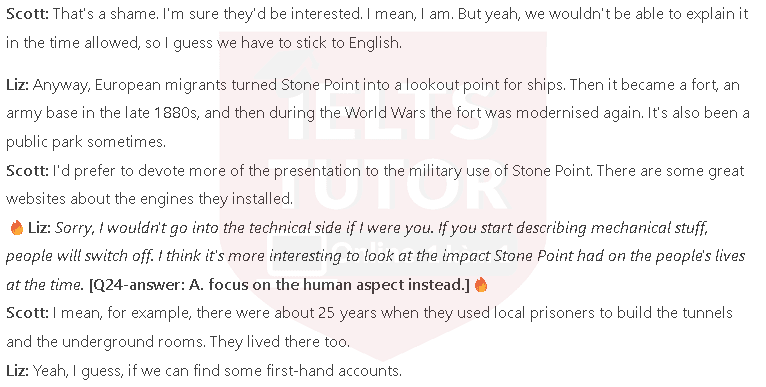Click the 'Liz:' label before 'Anyway, European migrants'
This screenshot has width=766, height=387.
pos(18,85)
